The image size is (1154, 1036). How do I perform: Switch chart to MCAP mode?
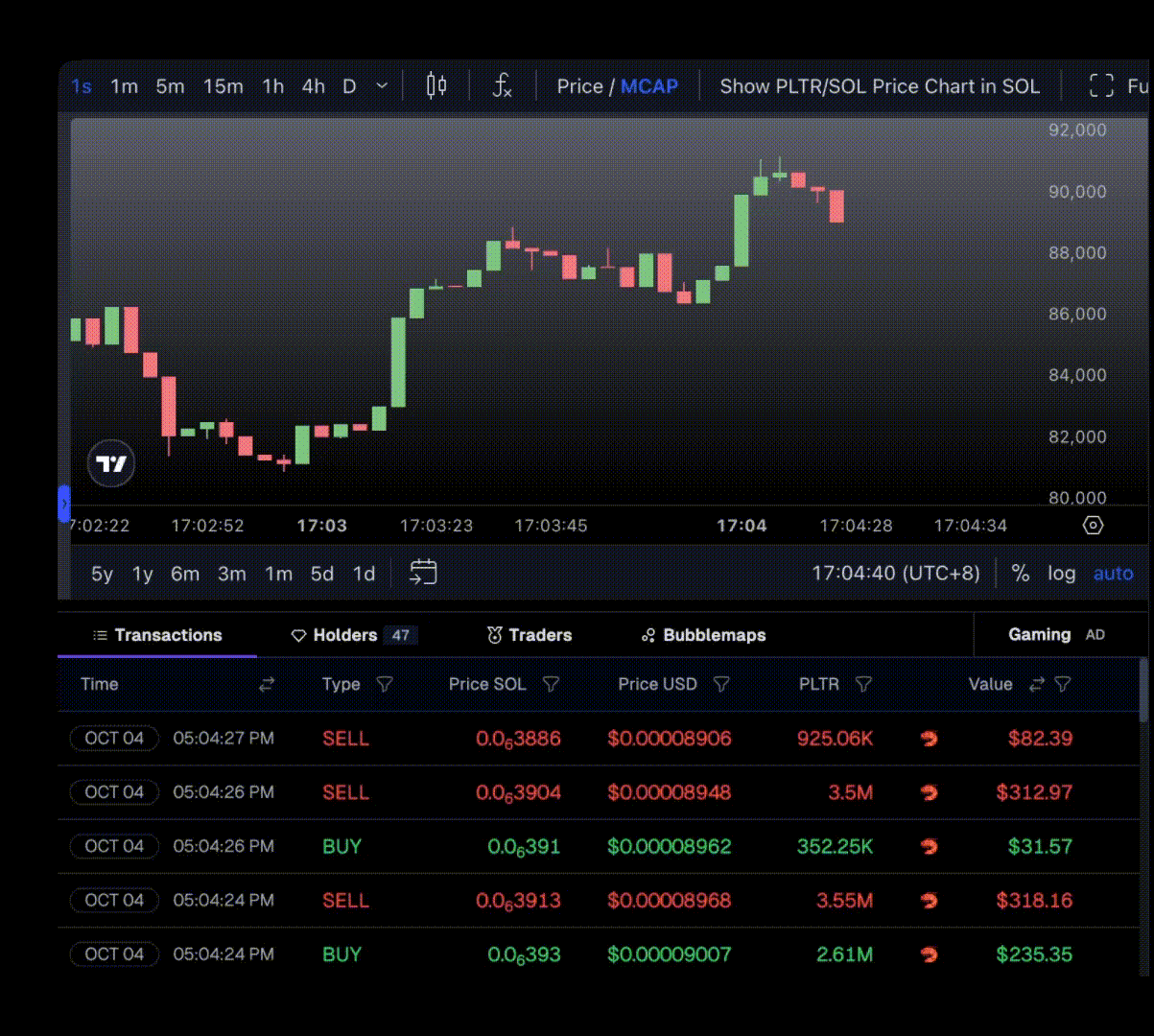tap(649, 86)
